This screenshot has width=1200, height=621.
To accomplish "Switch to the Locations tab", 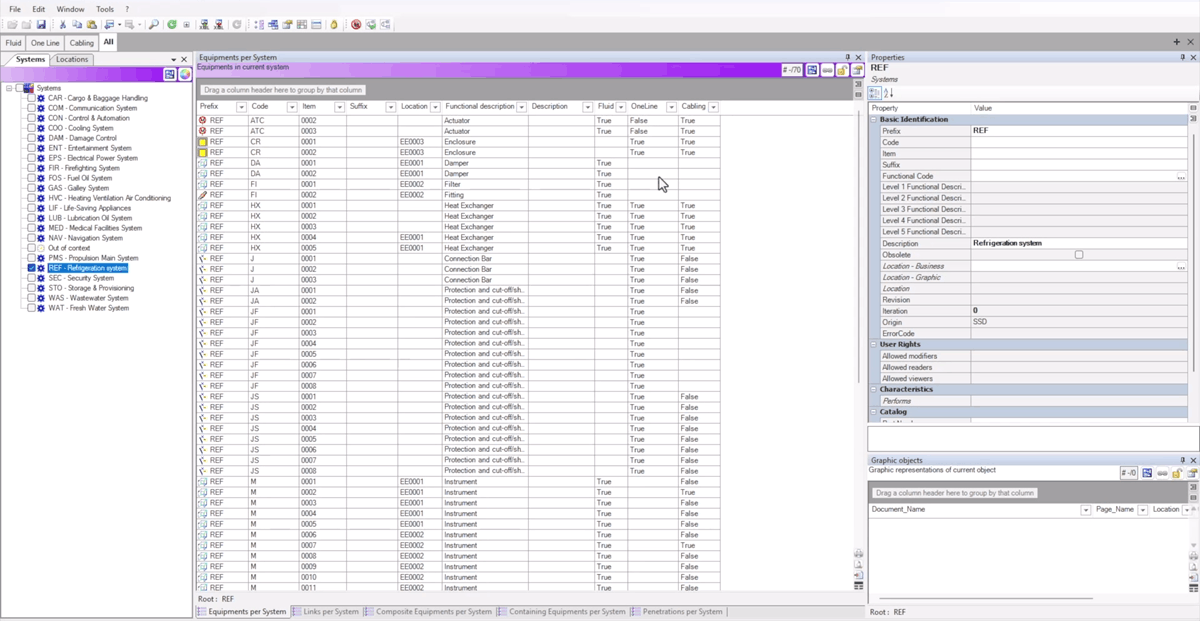I will coord(72,60).
